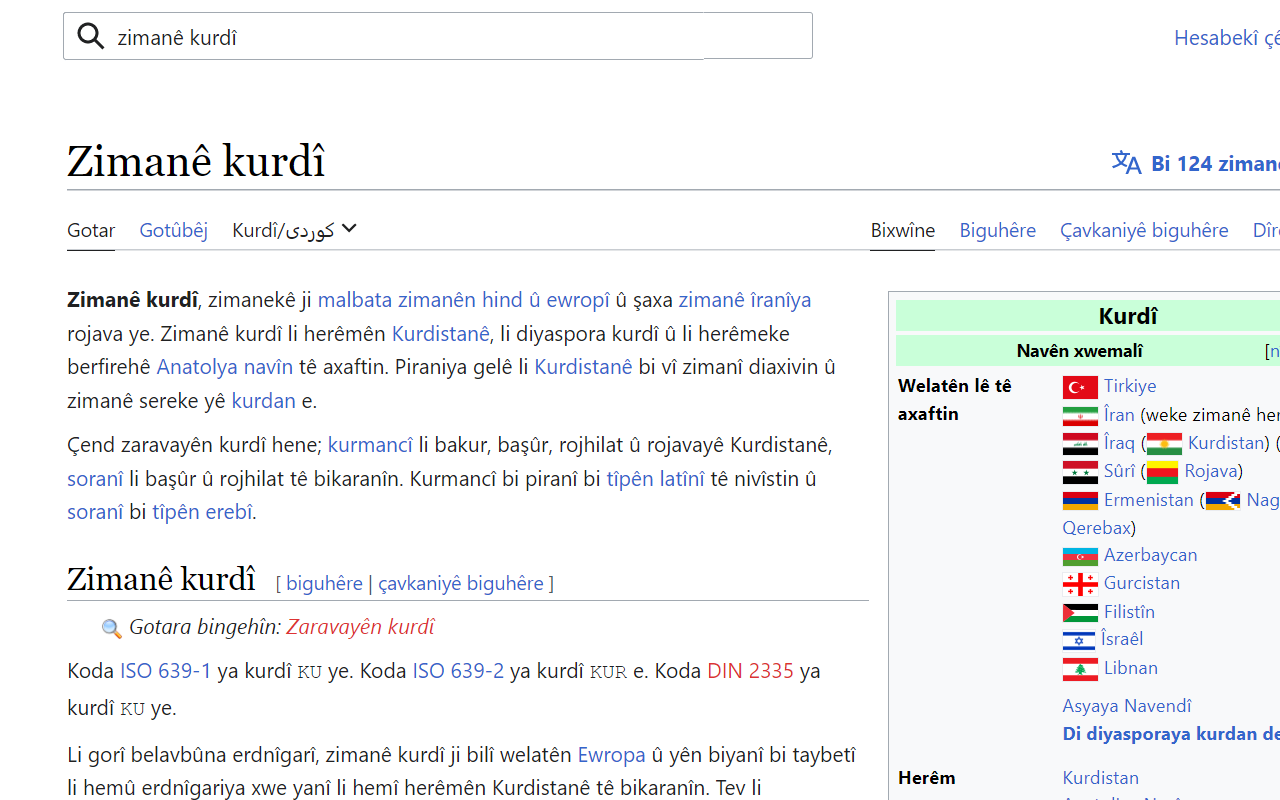The image size is (1280, 800).
Task: Click section 'çavkaniyê biguhêre' link beside heading
Action: tap(461, 583)
